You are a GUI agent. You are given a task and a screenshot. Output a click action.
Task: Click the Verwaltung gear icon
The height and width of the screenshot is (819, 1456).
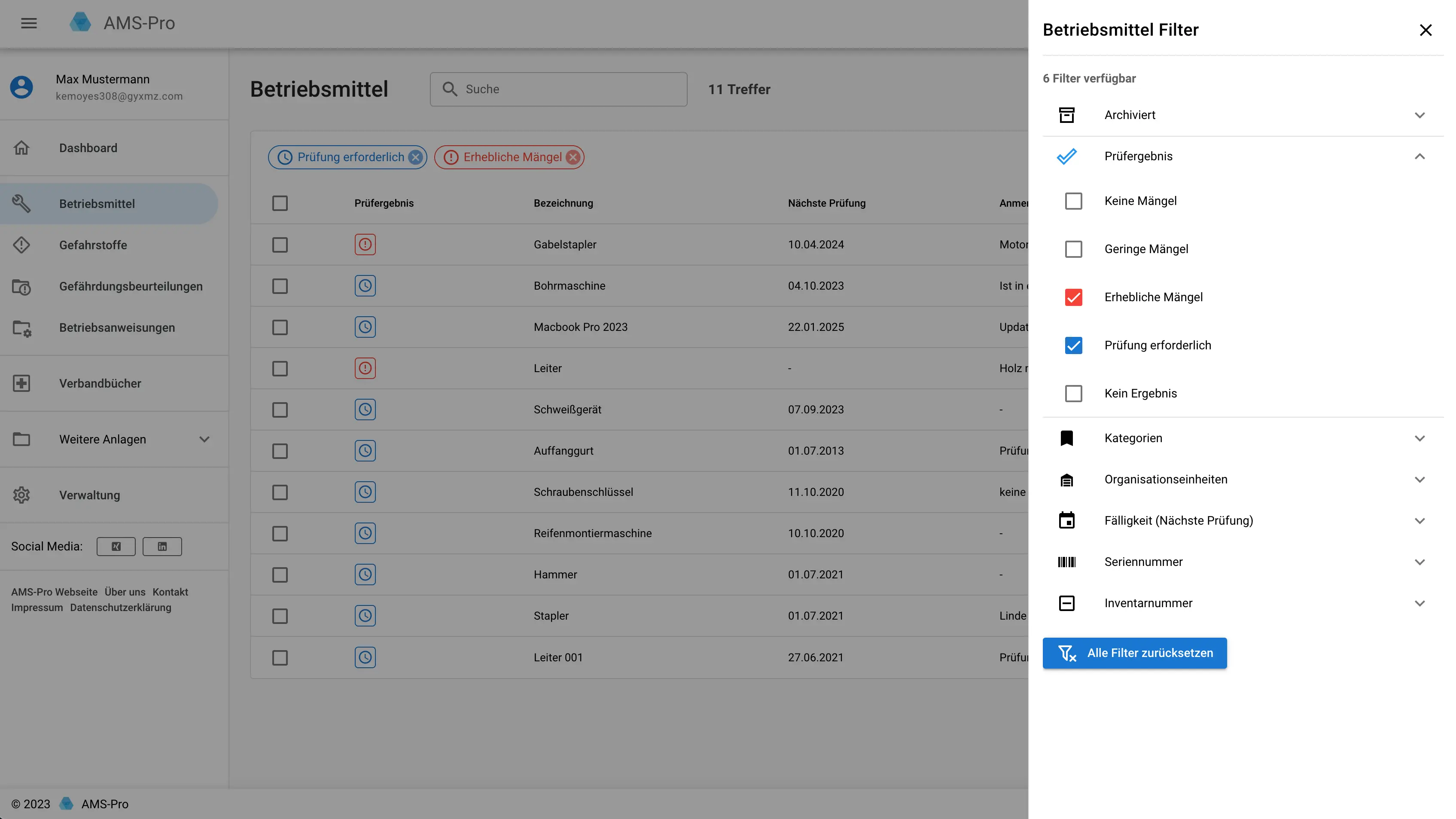pyautogui.click(x=21, y=495)
